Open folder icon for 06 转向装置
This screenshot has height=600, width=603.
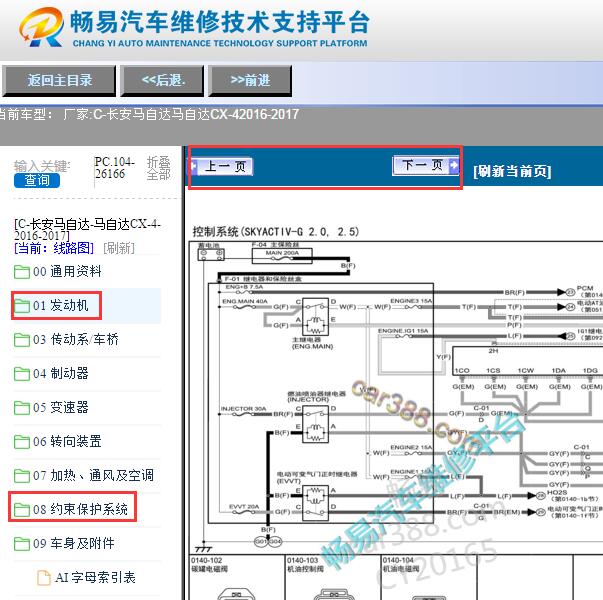22,442
